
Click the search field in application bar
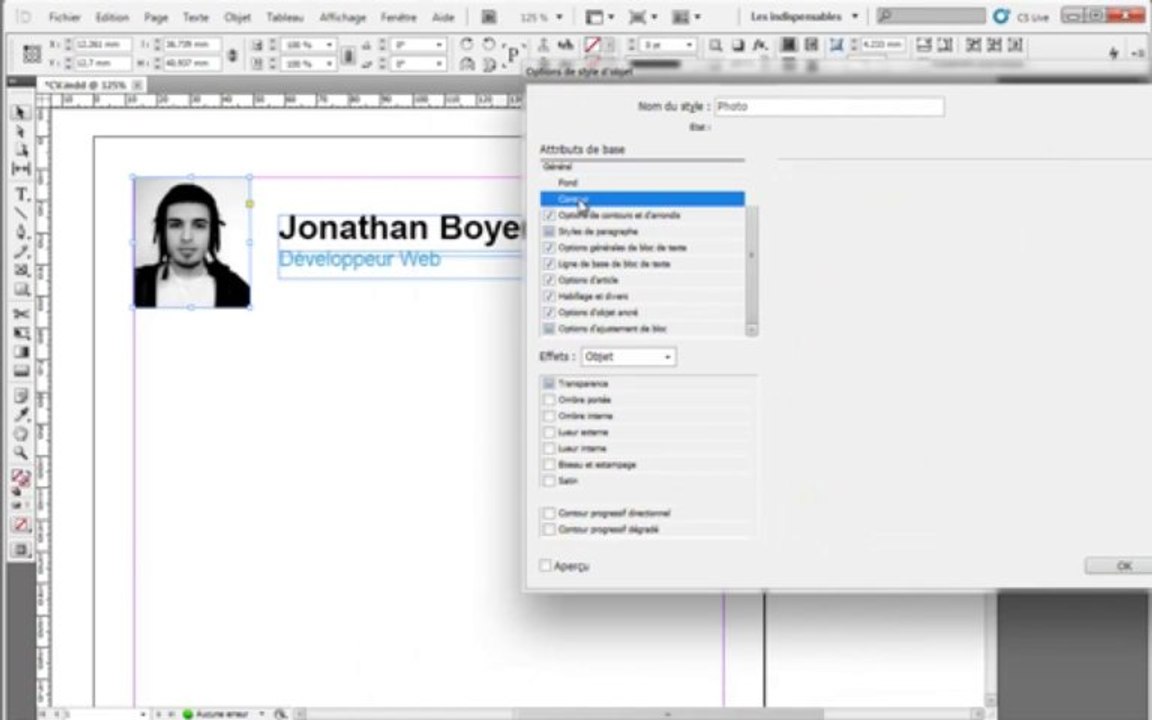[930, 16]
